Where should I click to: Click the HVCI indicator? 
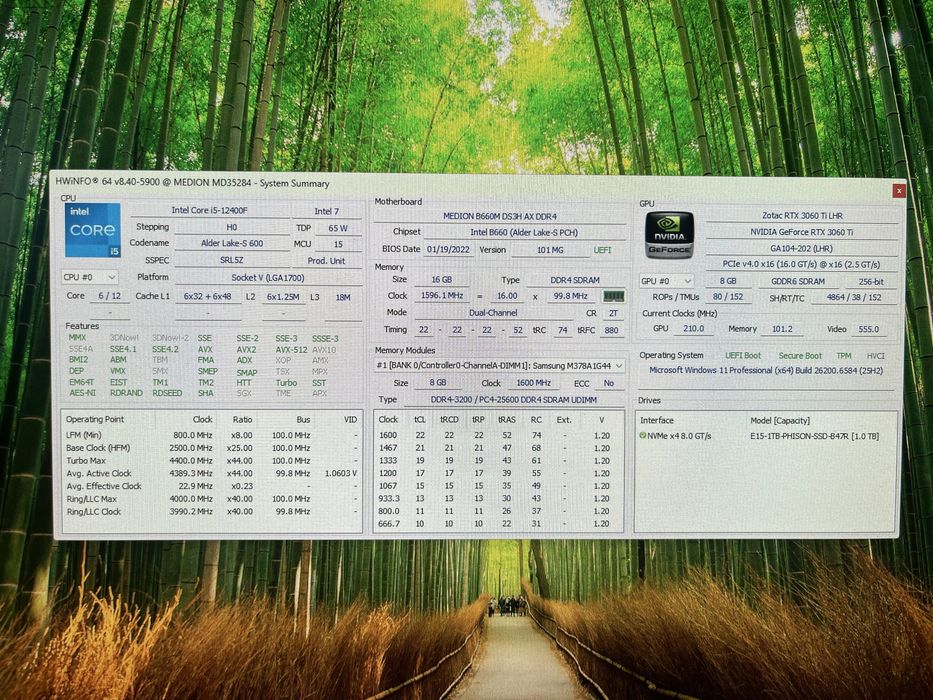[875, 356]
